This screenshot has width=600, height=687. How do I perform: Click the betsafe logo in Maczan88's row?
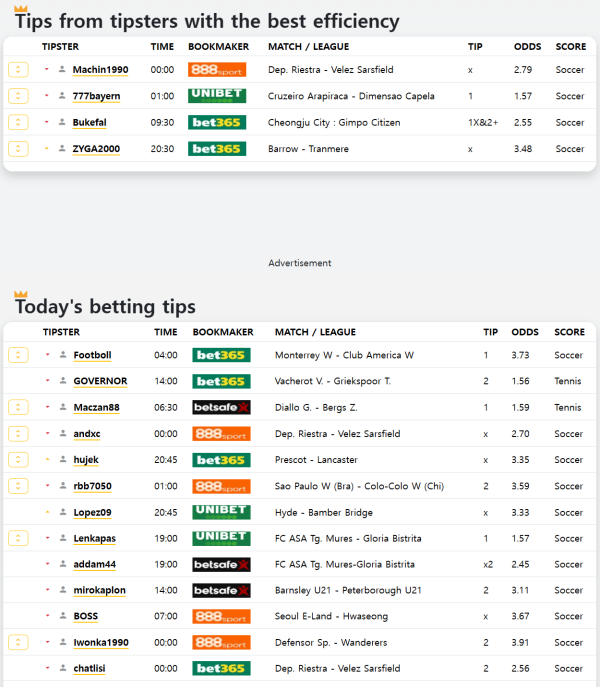pos(221,408)
